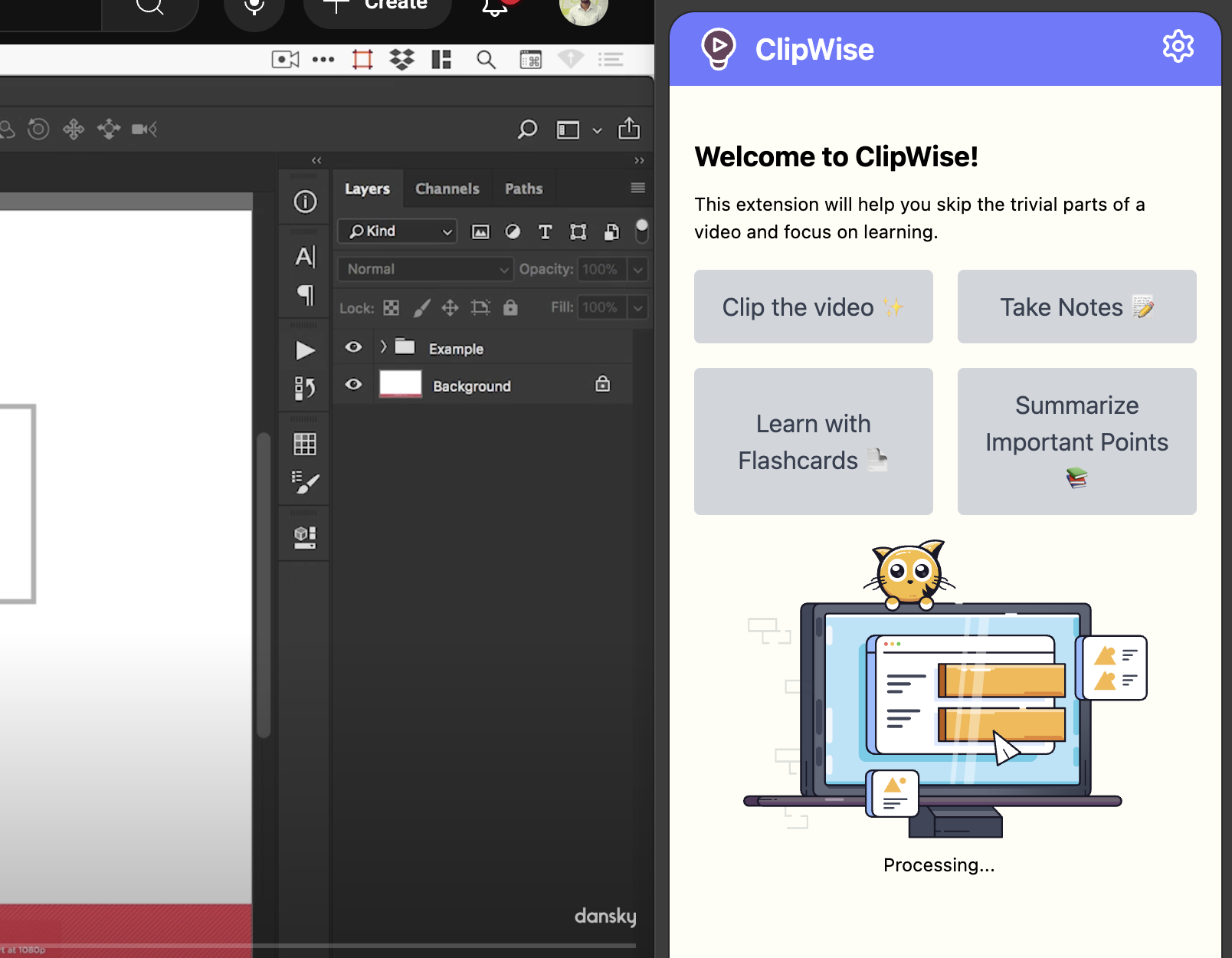Click the Dropbox extension icon in the toolbar
This screenshot has height=958, width=1232.
tap(402, 59)
